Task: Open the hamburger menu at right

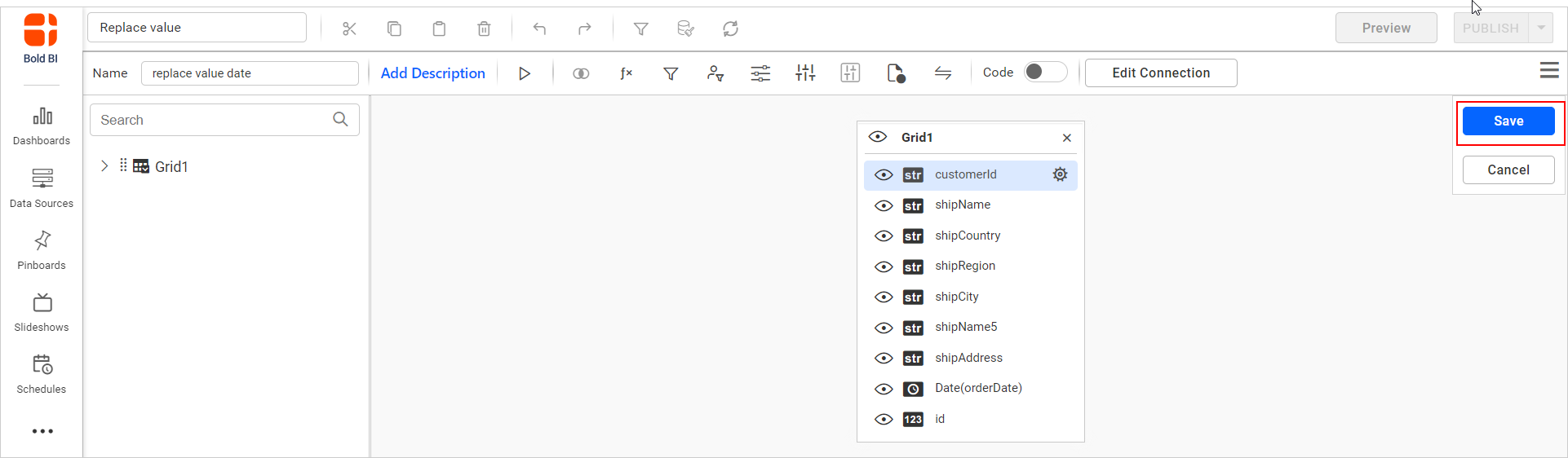Action: click(x=1549, y=71)
